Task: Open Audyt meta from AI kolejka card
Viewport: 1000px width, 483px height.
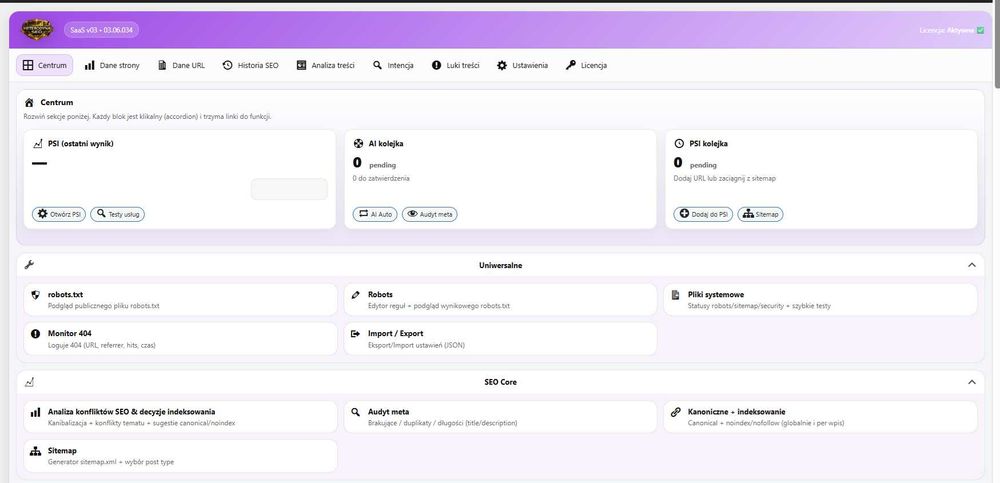Action: tap(429, 214)
